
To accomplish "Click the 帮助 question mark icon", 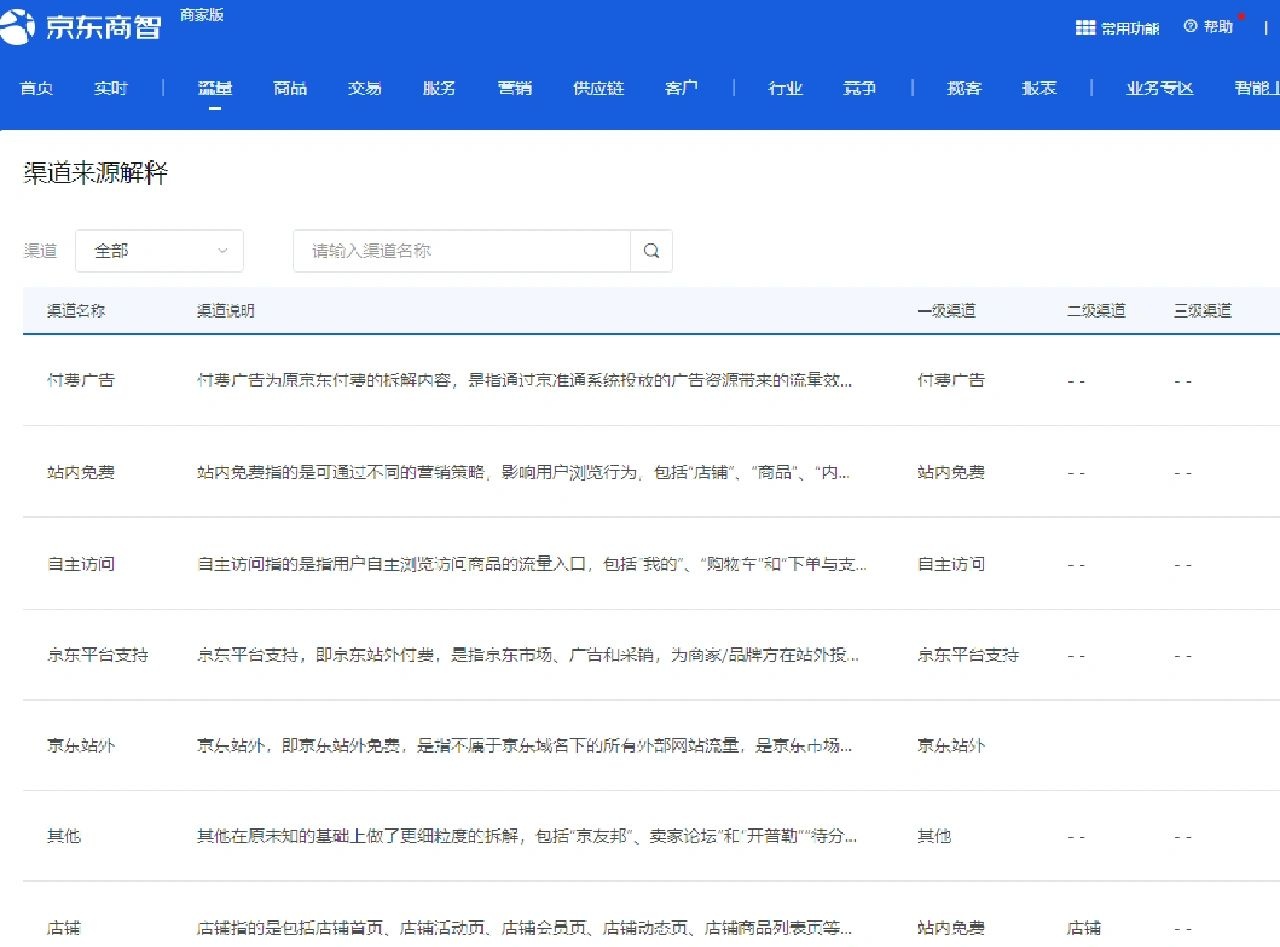I will point(1190,26).
